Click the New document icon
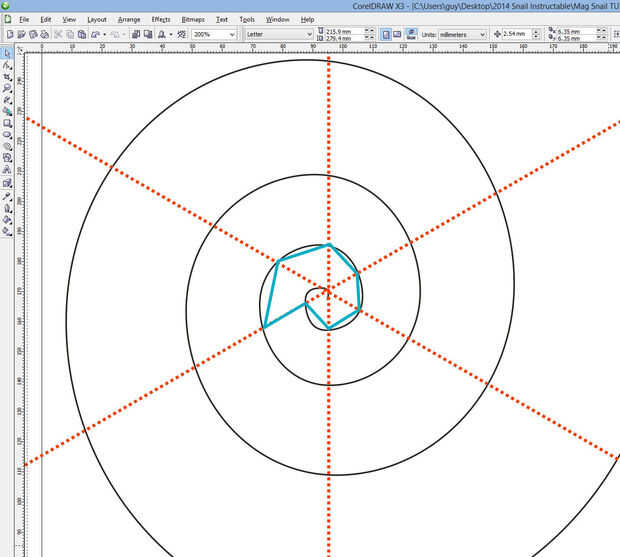 pos(9,34)
